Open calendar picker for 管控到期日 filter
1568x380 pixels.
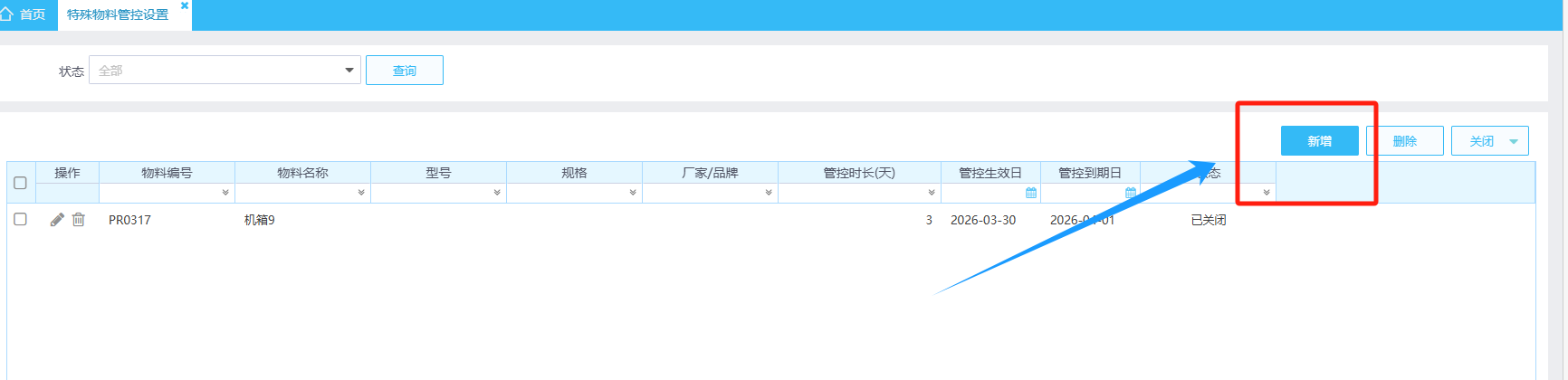[1131, 193]
